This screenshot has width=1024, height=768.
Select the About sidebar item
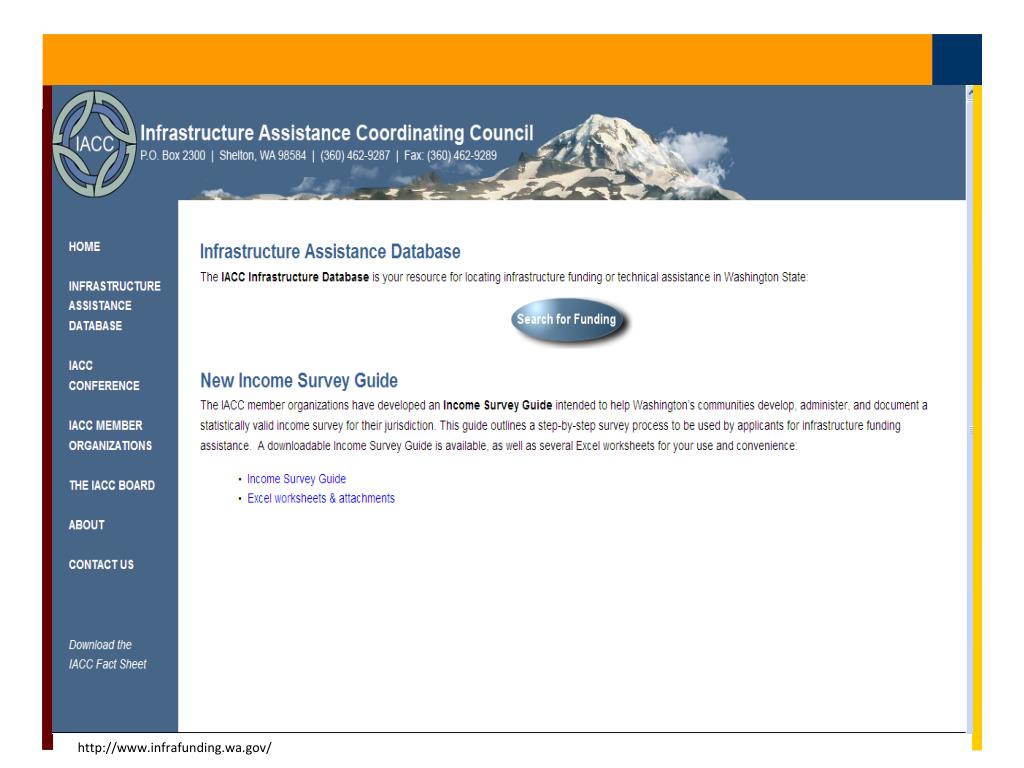[x=86, y=525]
